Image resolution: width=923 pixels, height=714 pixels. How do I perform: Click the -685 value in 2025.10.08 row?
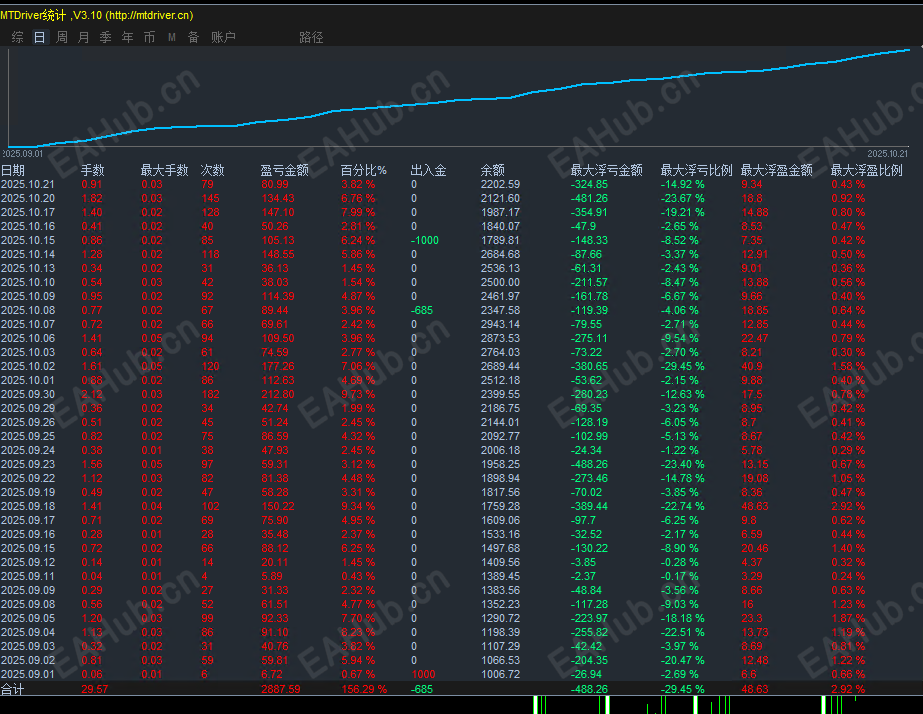(421, 310)
